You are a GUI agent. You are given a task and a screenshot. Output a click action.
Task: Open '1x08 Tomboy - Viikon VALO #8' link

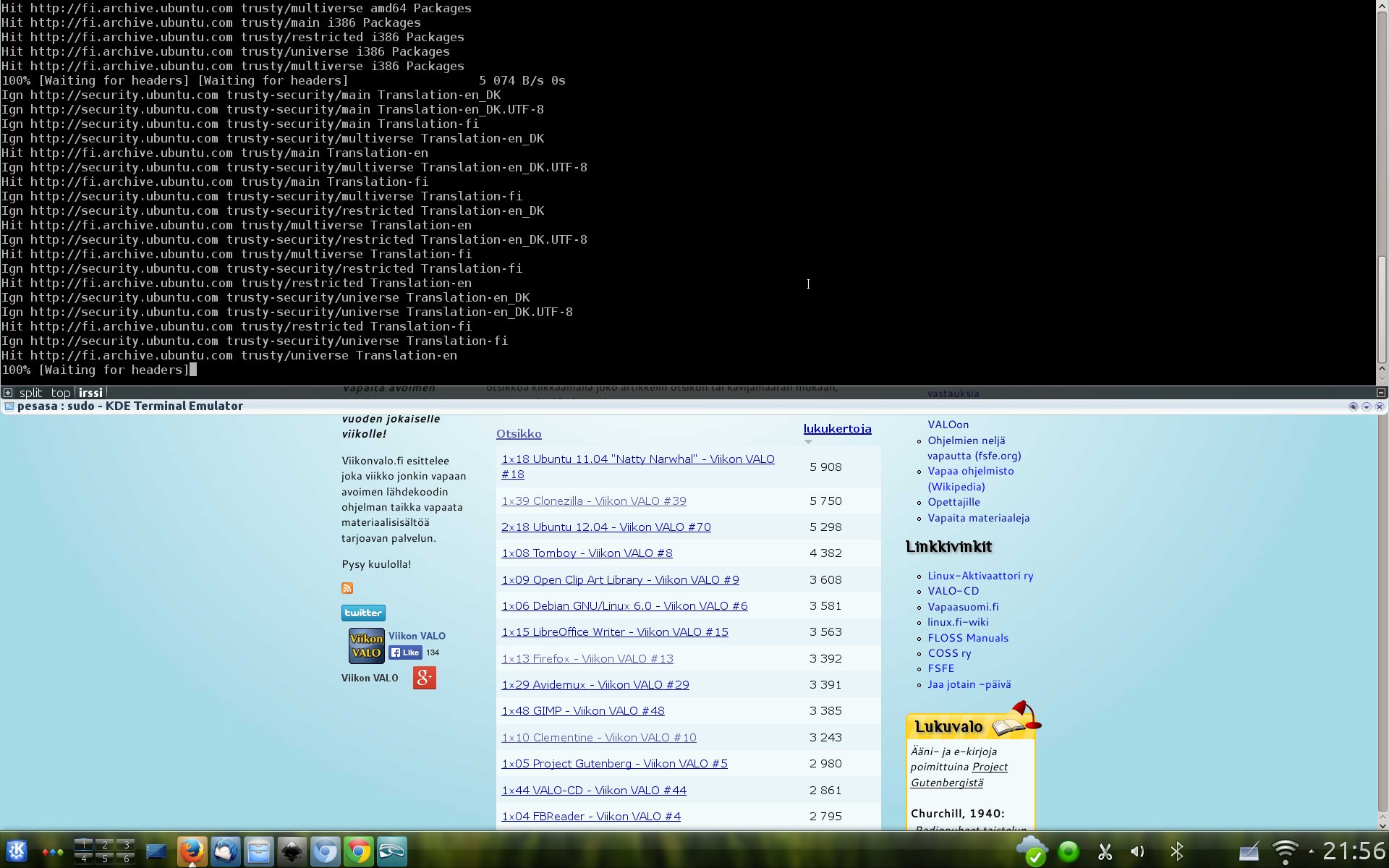coord(587,553)
